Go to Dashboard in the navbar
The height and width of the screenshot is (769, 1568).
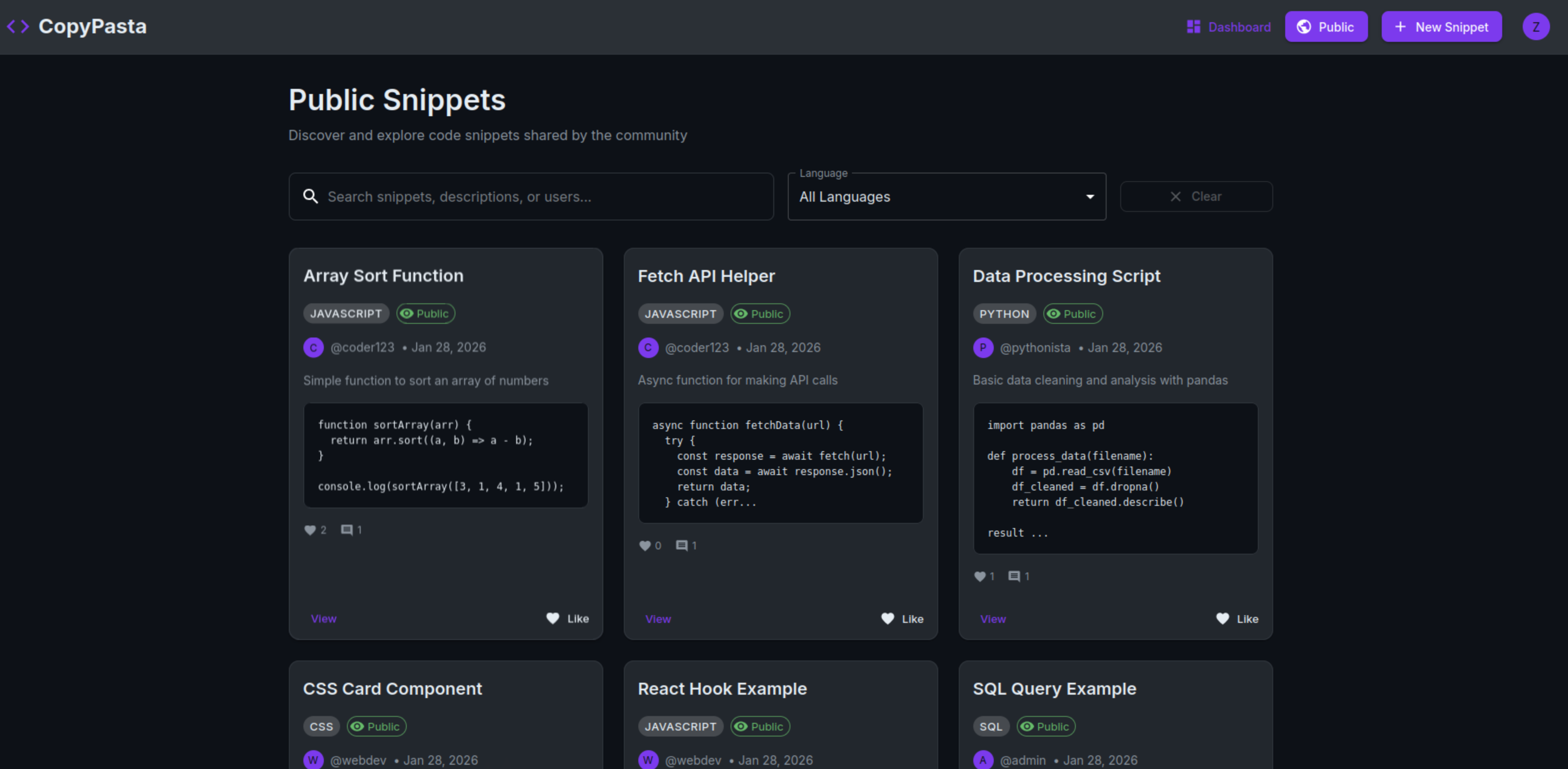[1228, 27]
